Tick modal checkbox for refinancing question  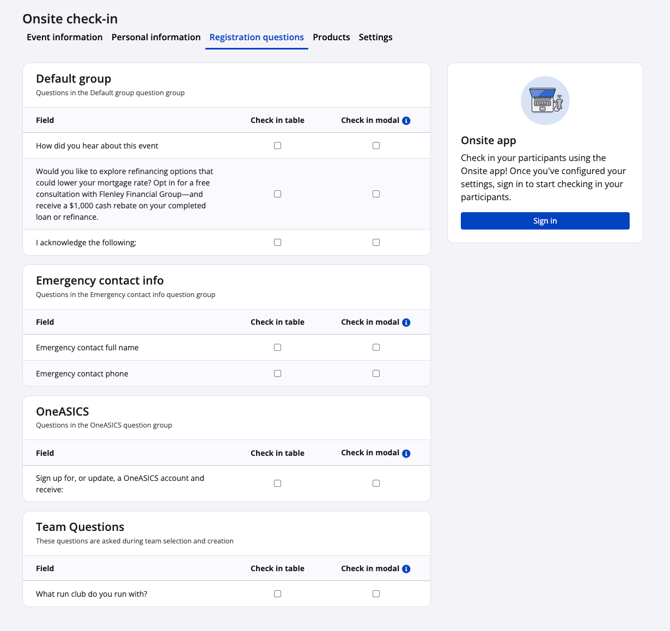point(376,194)
